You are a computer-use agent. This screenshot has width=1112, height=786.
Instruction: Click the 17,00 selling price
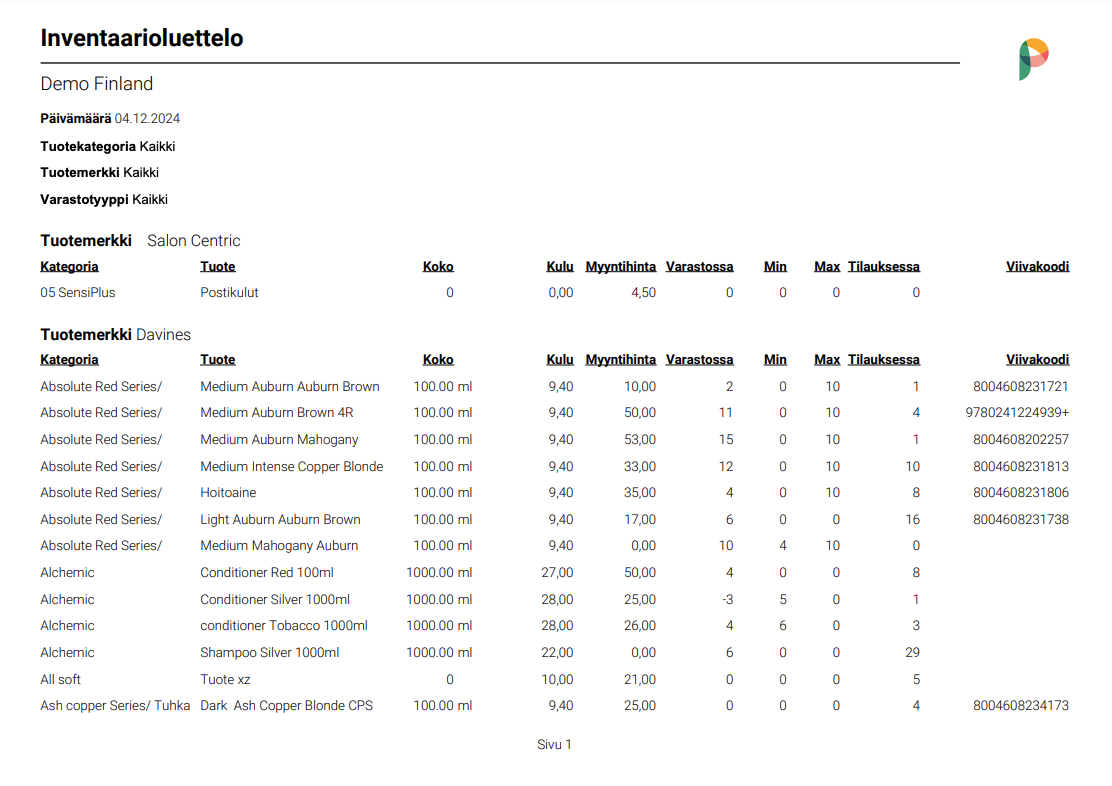click(640, 520)
